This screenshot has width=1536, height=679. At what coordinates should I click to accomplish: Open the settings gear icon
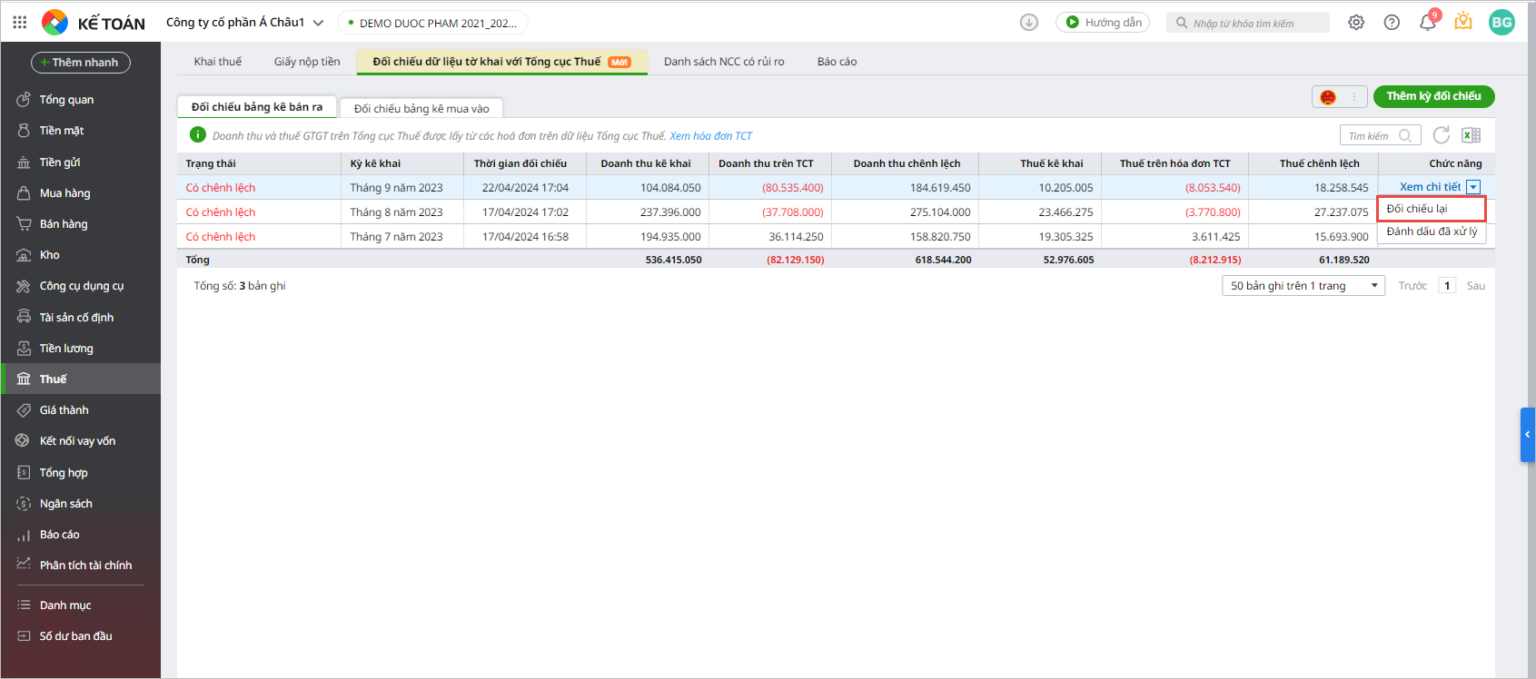(x=1356, y=22)
